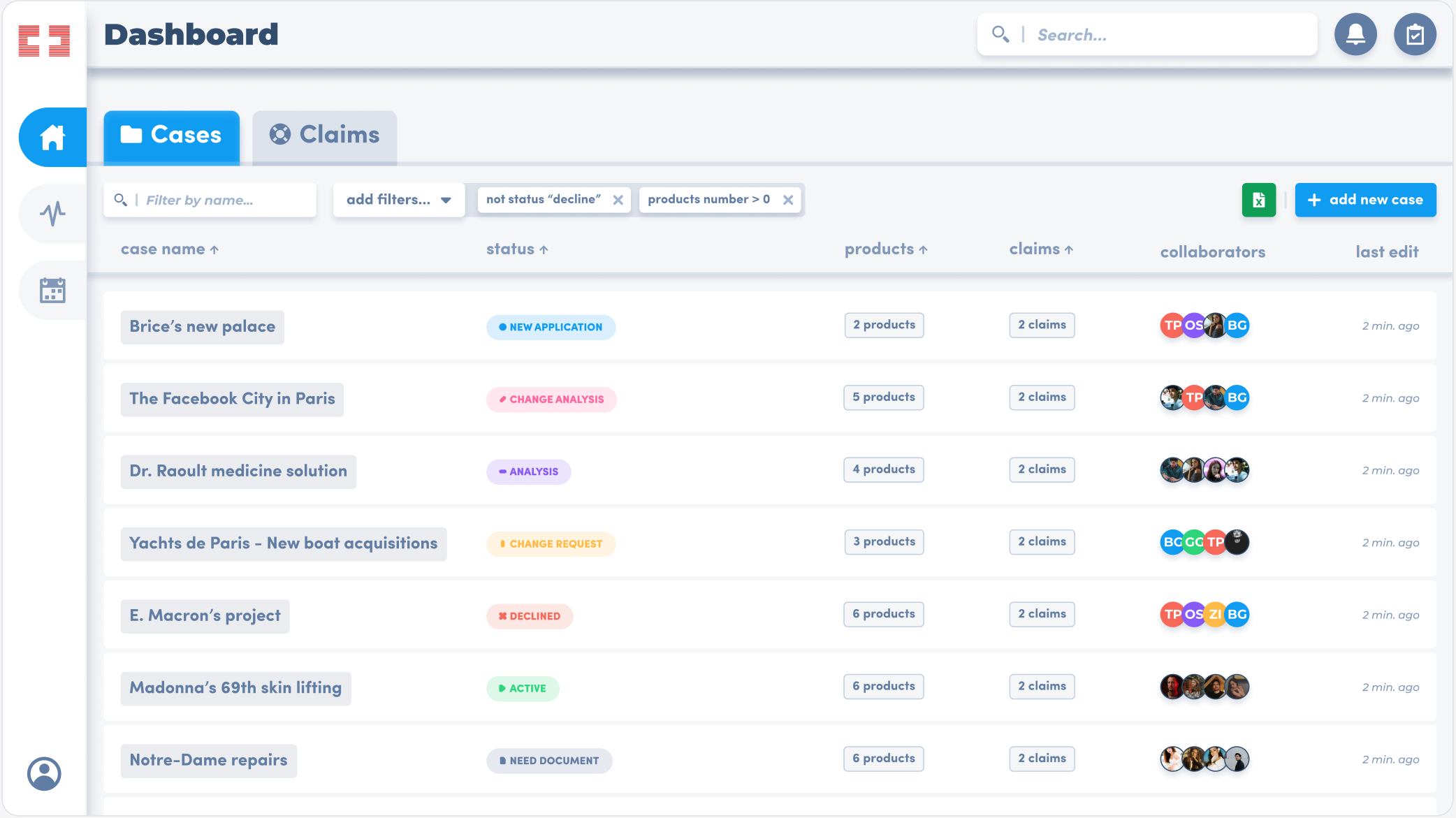Viewport: 1456px width, 818px height.
Task: Open the user profile icon
Action: [44, 774]
